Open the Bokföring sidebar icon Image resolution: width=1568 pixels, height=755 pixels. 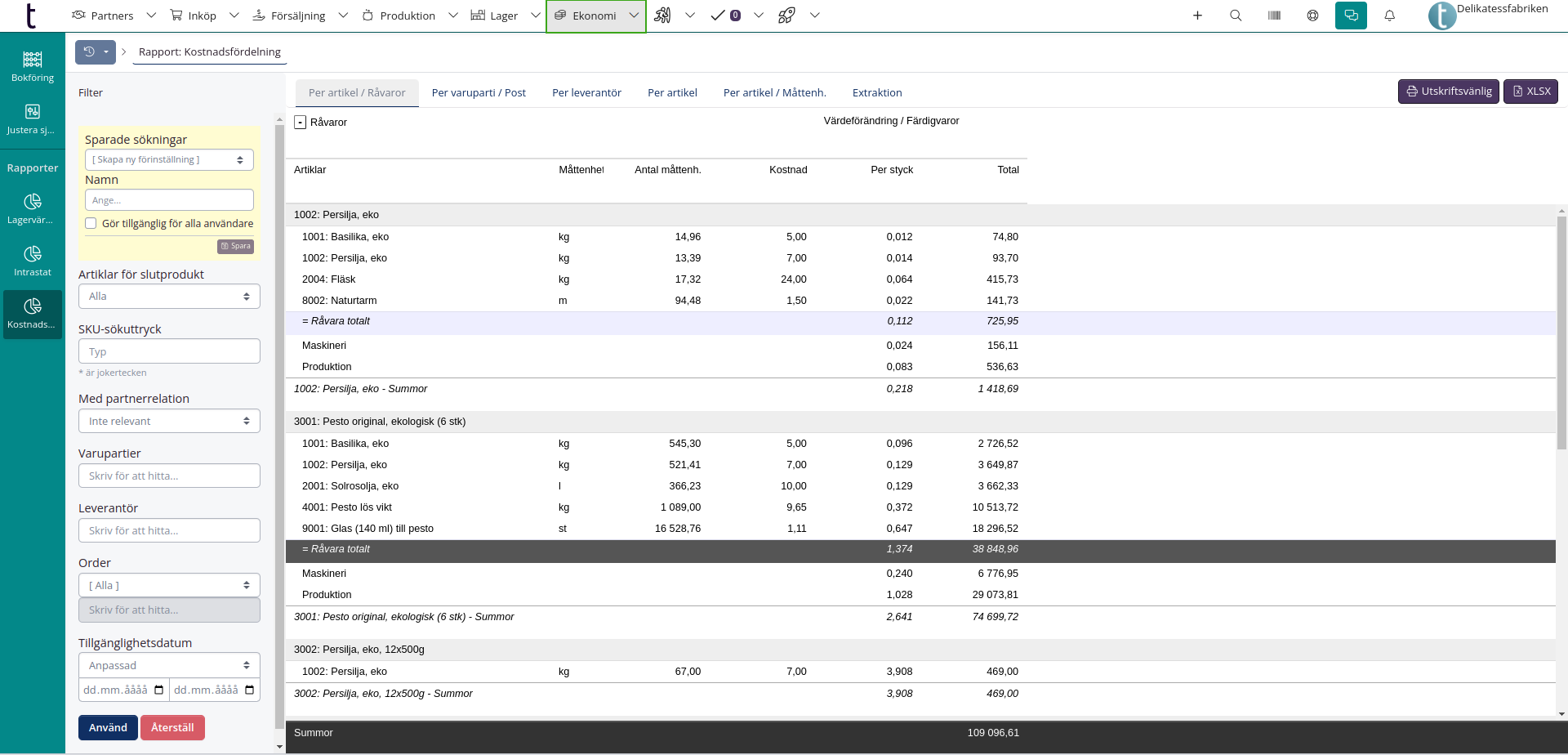point(33,66)
